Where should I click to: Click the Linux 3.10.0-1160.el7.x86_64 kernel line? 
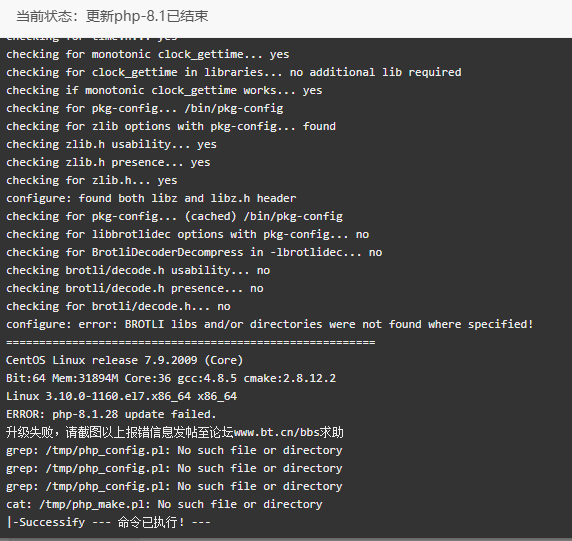[121, 396]
